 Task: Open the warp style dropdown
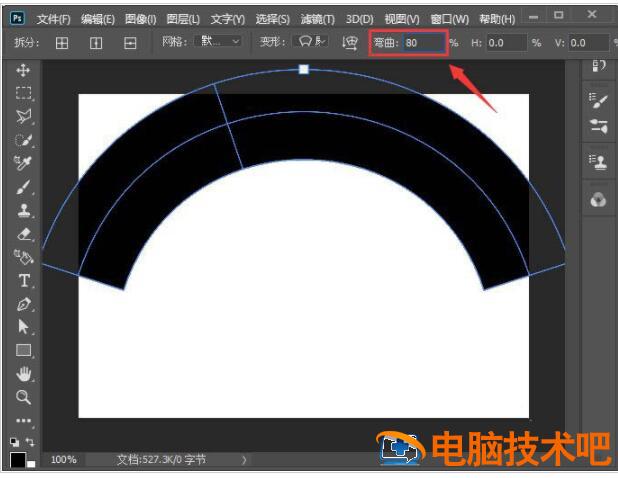(x=311, y=41)
